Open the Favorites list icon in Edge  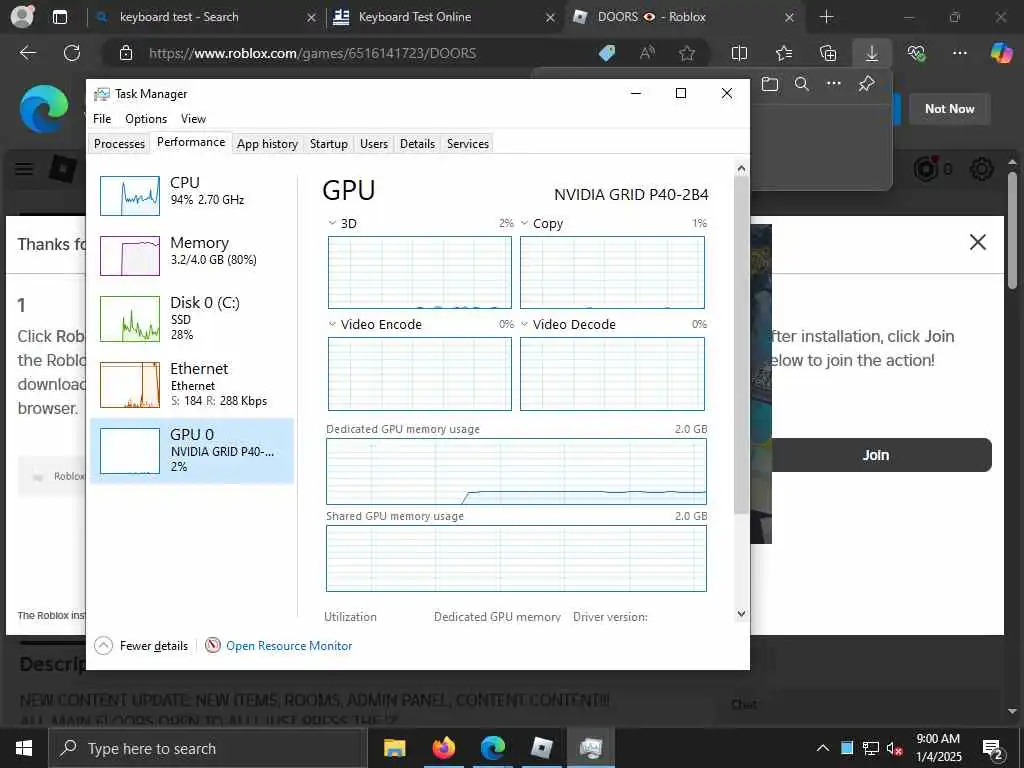click(784, 53)
